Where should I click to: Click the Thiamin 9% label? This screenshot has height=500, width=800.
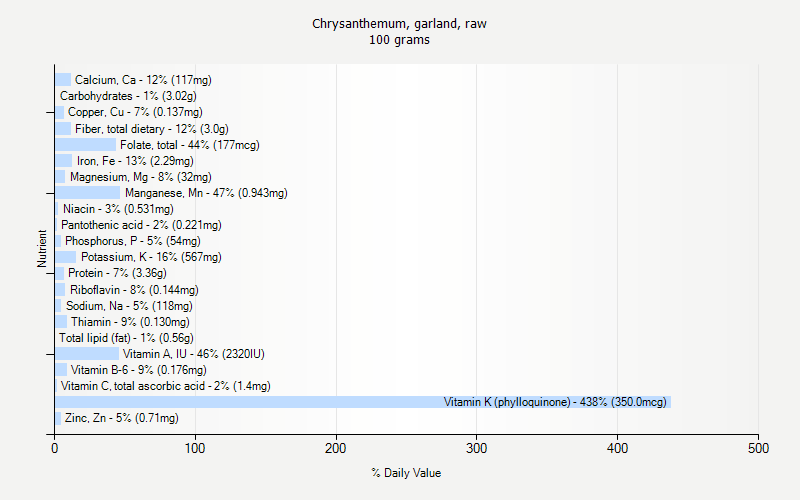tap(130, 322)
